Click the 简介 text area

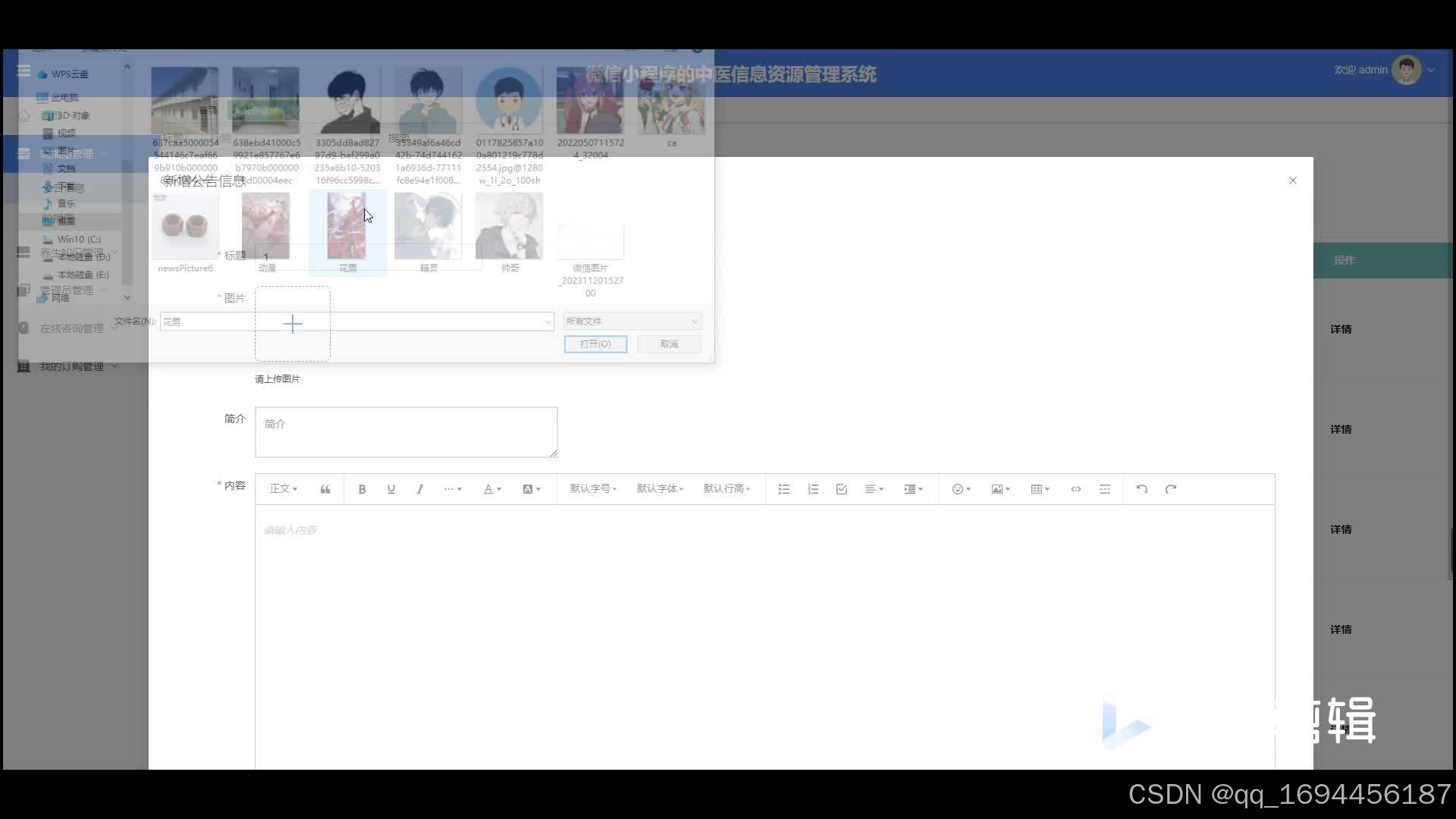click(x=406, y=432)
